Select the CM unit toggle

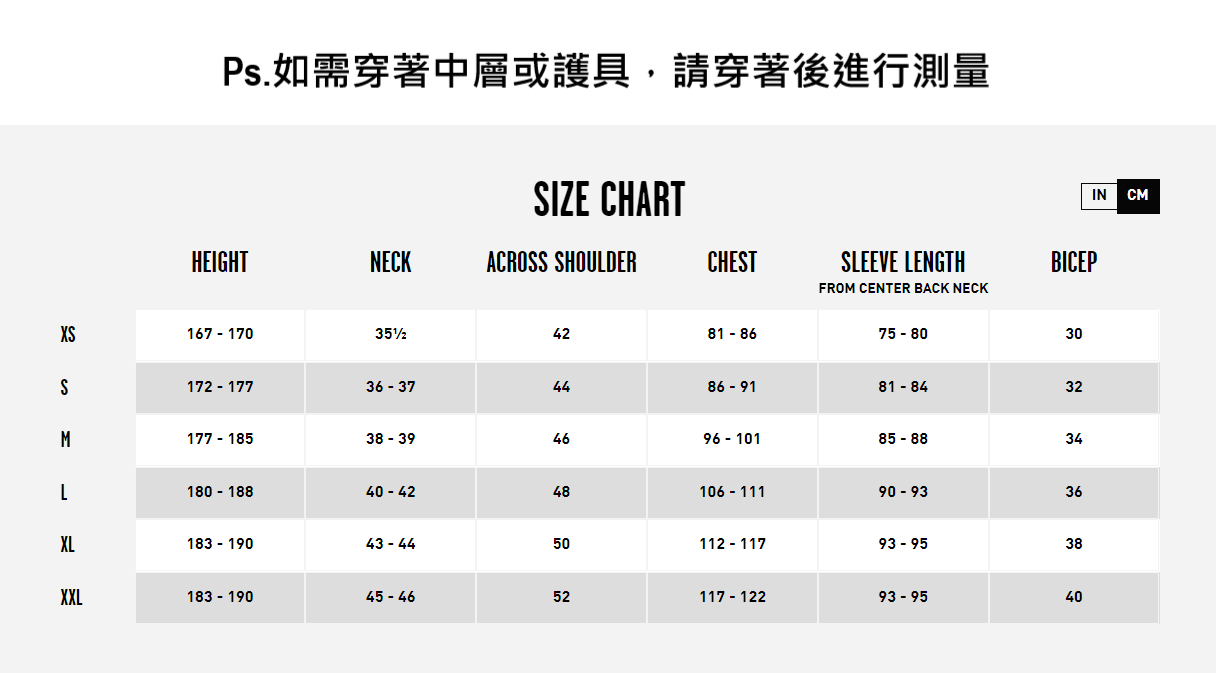(x=1138, y=196)
